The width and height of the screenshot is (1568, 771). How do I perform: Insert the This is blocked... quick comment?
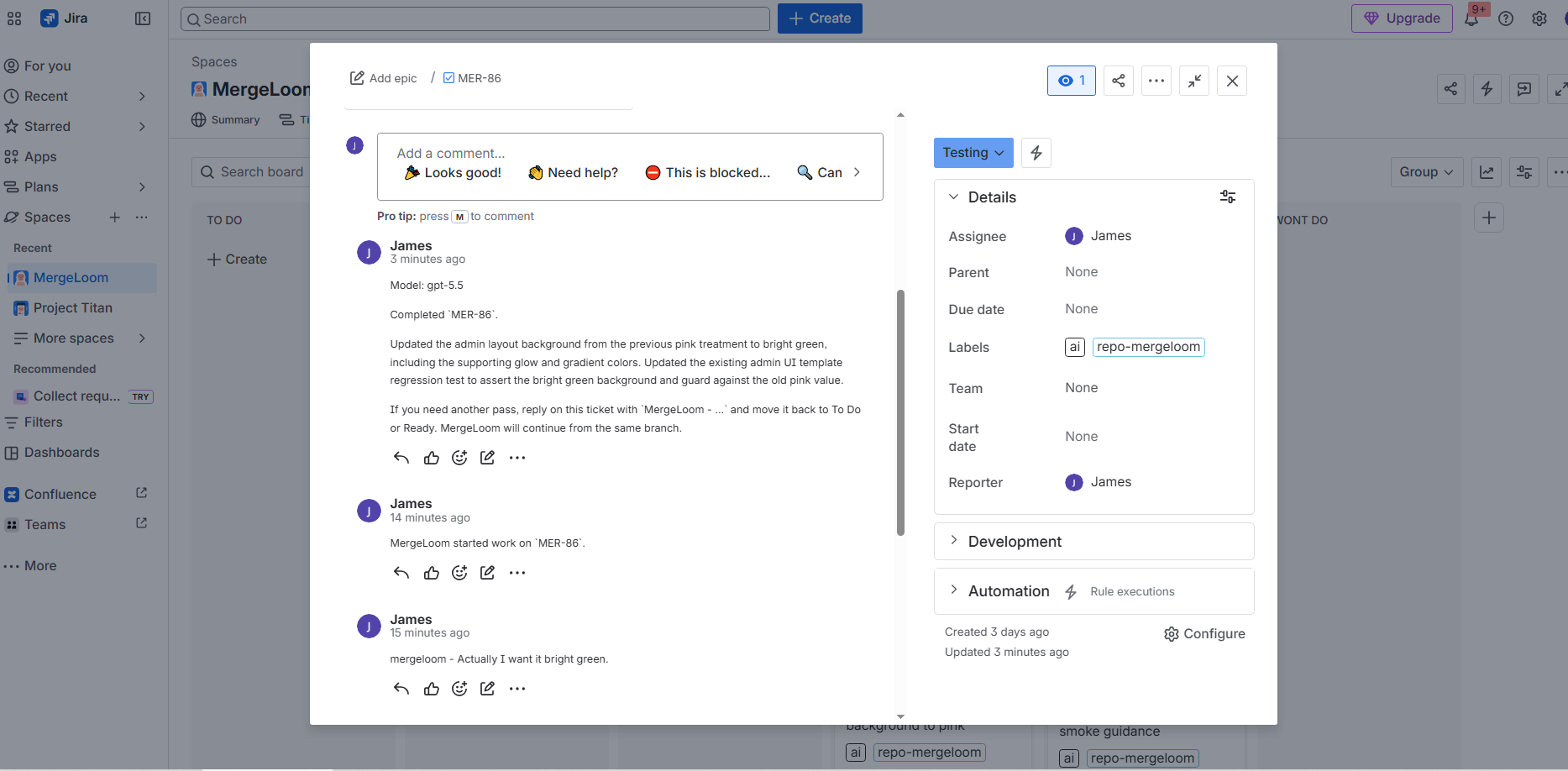tap(708, 172)
